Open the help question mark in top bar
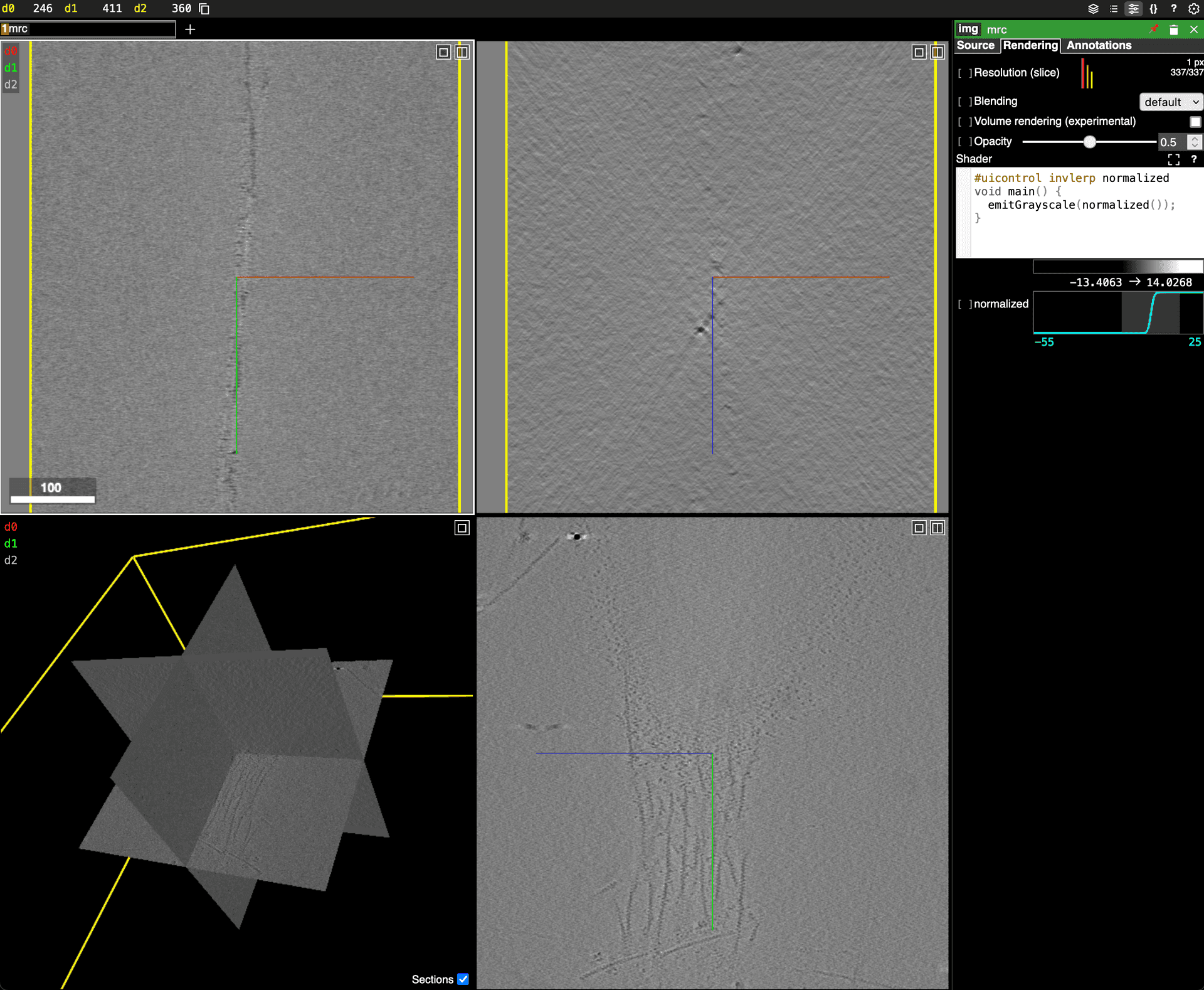Screen dimensions: 1204x990 click(1173, 9)
